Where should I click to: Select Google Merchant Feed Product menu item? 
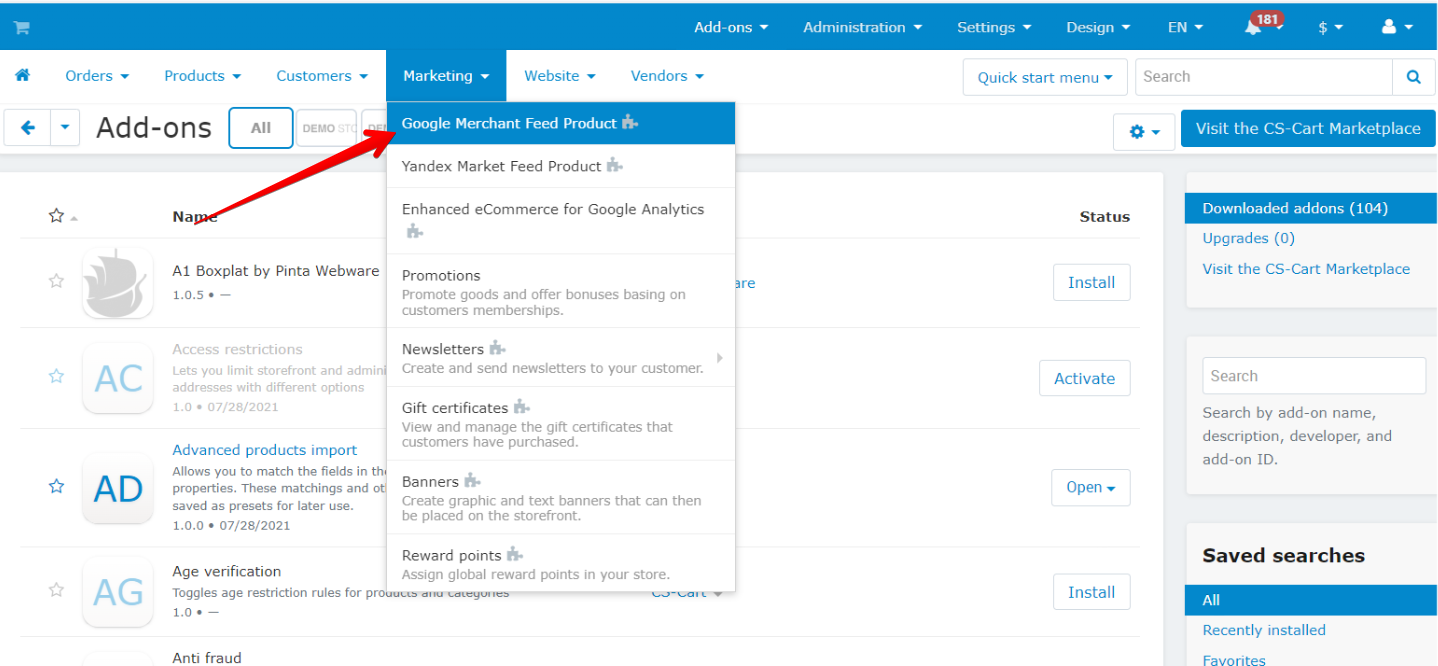pyautogui.click(x=561, y=123)
